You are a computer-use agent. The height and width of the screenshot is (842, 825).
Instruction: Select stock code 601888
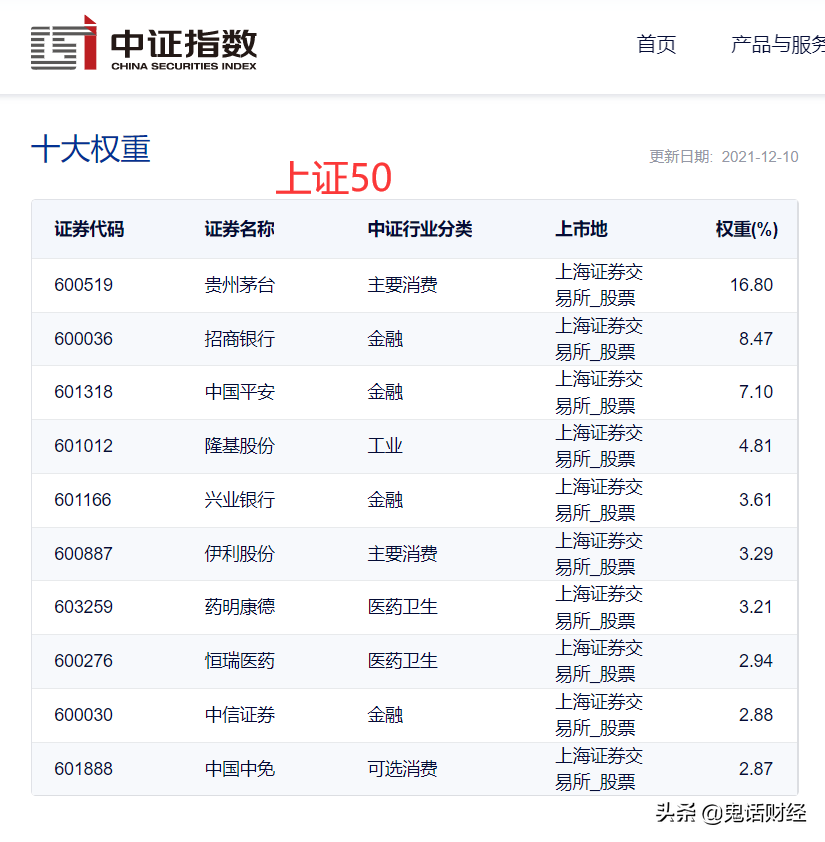83,769
